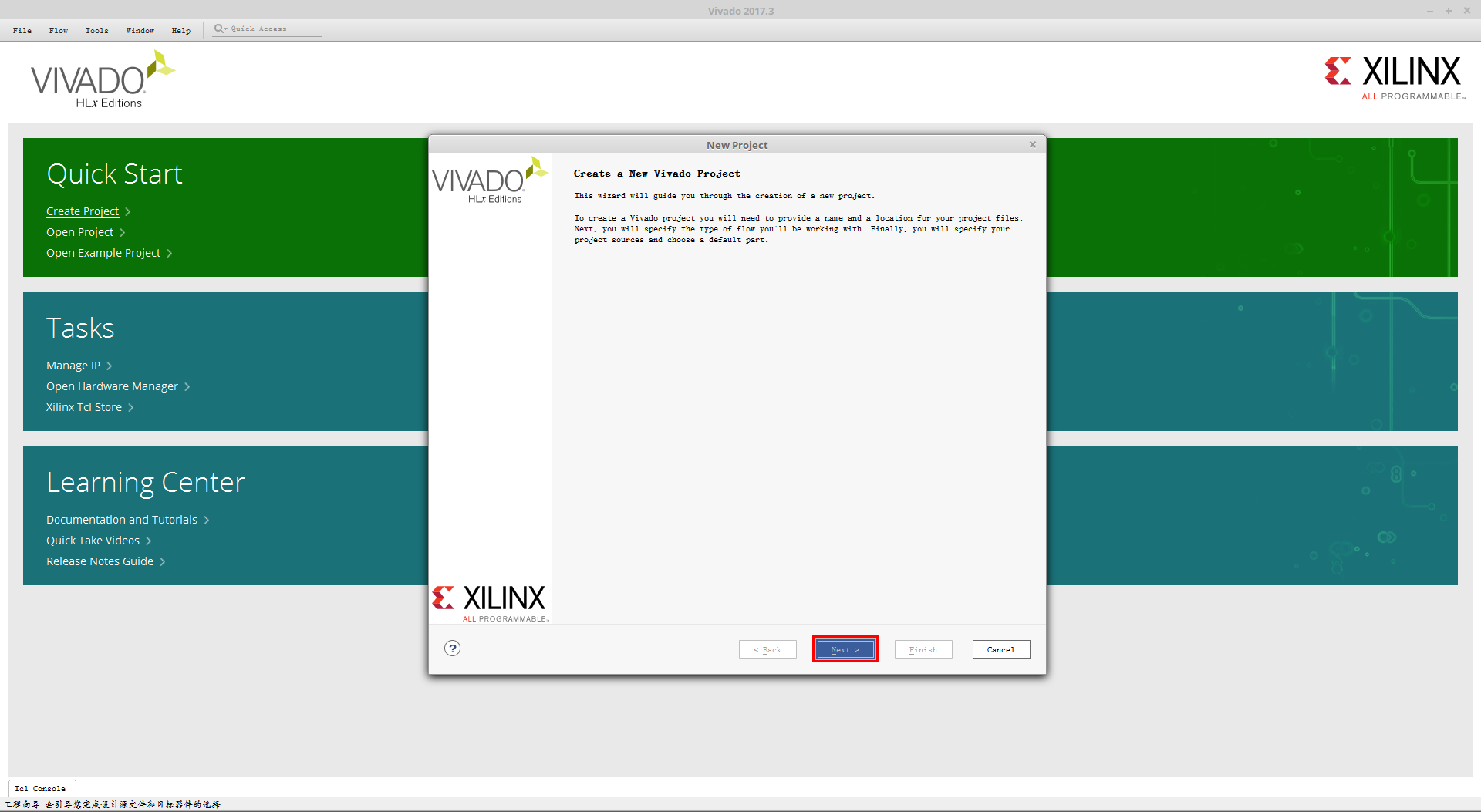
Task: Click the Quick Start heading
Action: pos(114,174)
